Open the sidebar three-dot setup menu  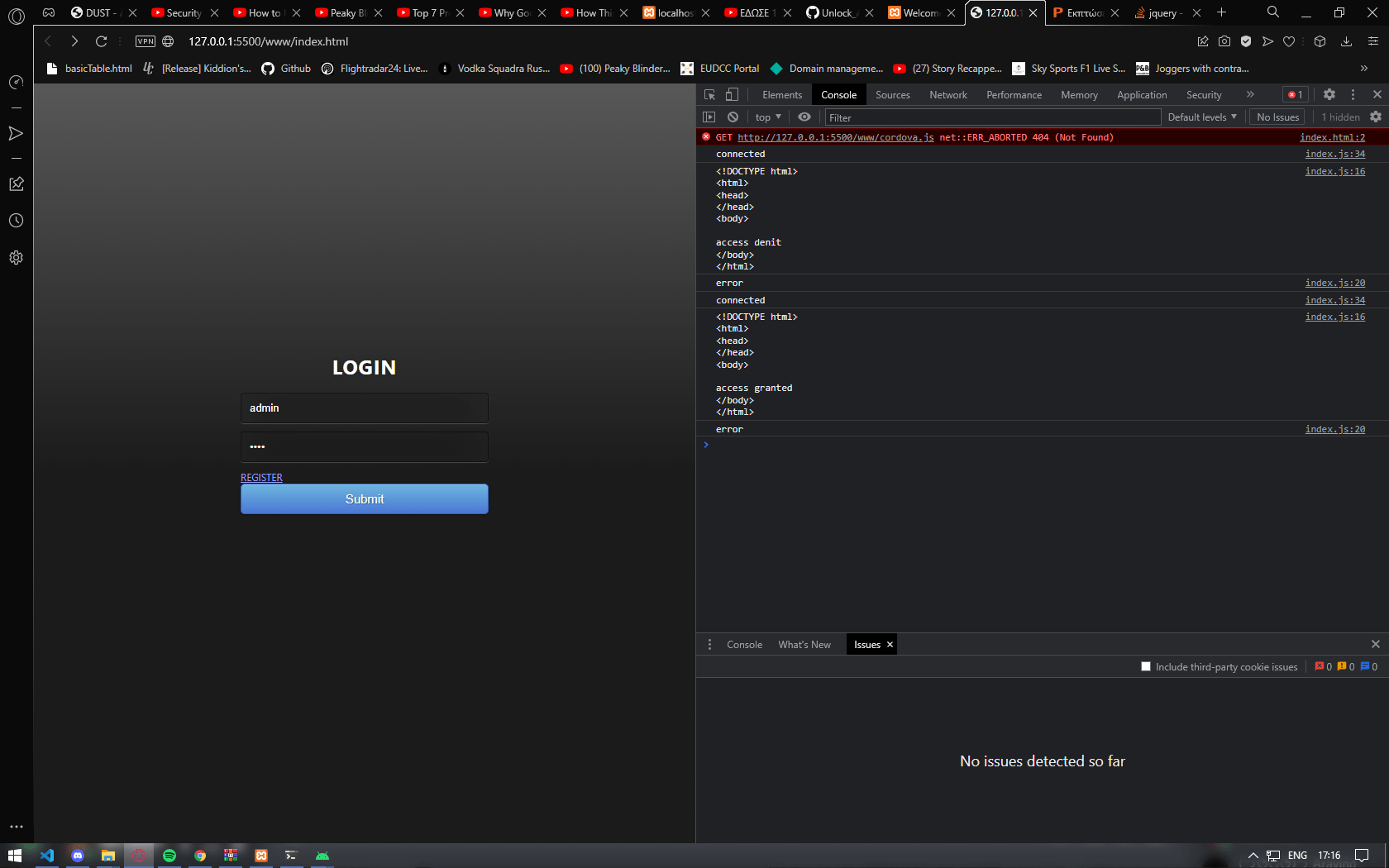pos(16,827)
